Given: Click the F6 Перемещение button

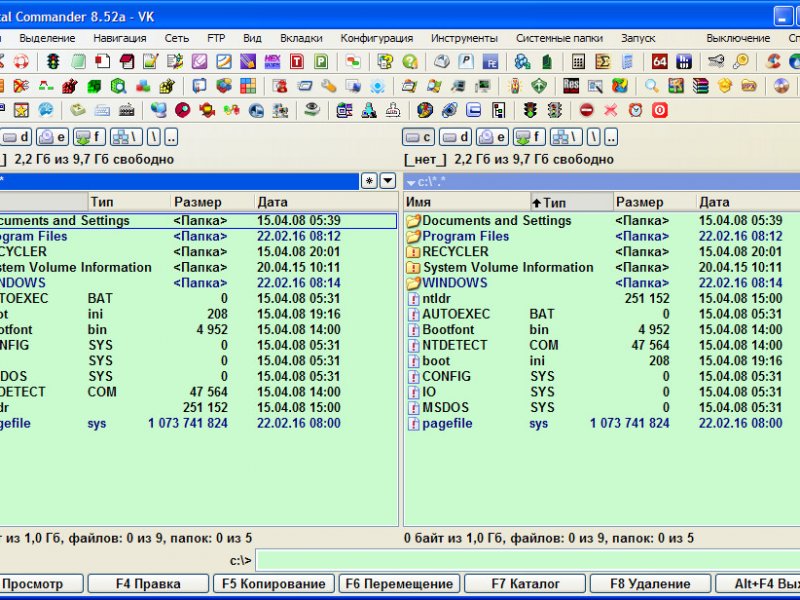Looking at the screenshot, I should point(399,584).
